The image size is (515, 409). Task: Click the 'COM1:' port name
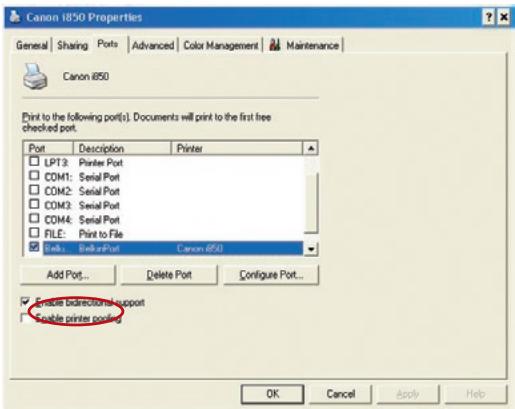point(58,177)
